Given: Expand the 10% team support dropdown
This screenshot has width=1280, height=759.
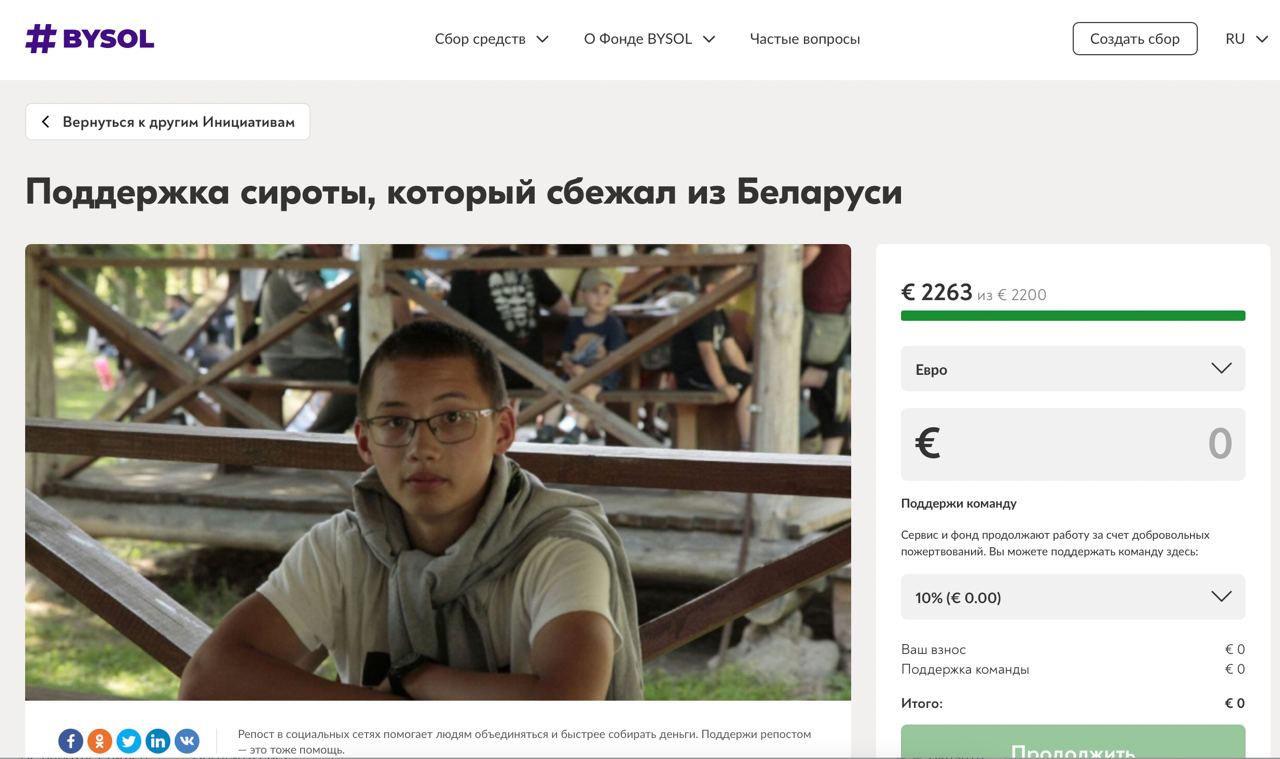Looking at the screenshot, I should (1073, 597).
